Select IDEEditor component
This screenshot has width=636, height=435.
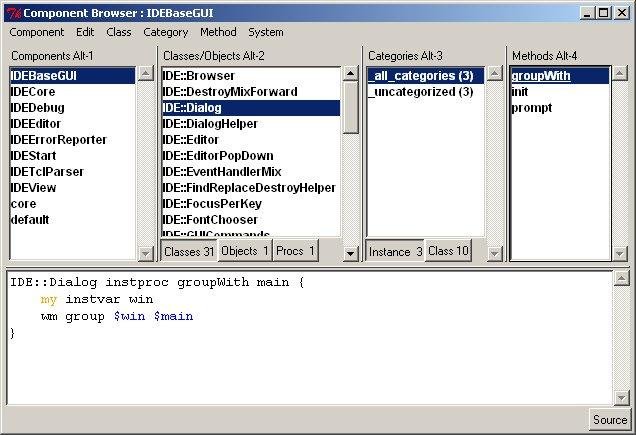pyautogui.click(x=73, y=124)
